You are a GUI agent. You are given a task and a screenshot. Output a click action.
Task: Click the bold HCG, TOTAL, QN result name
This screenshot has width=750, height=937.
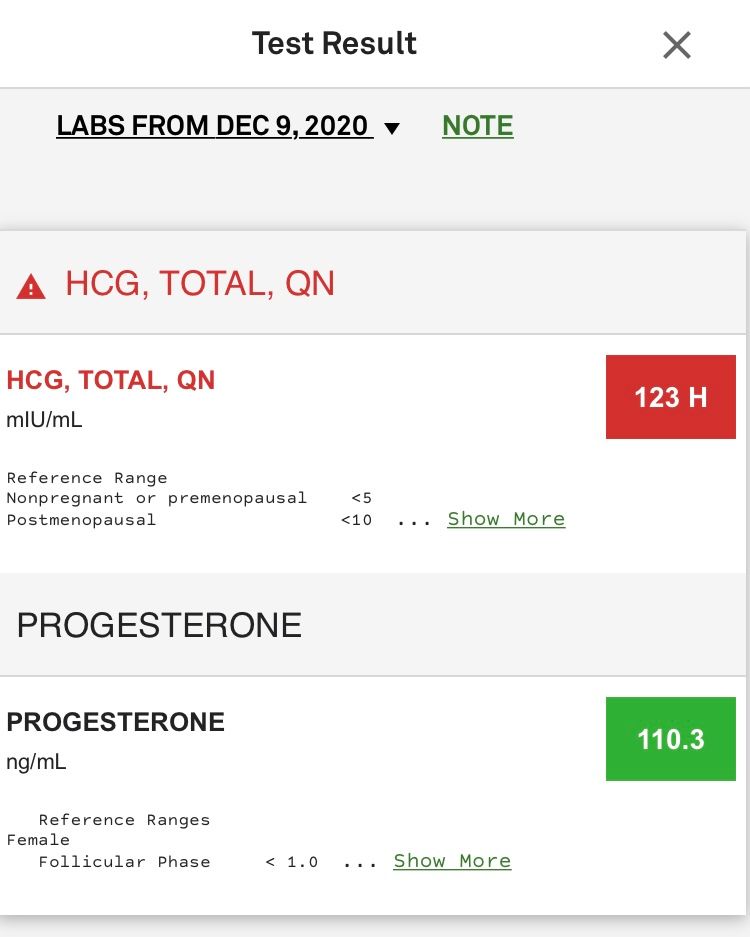tap(111, 380)
